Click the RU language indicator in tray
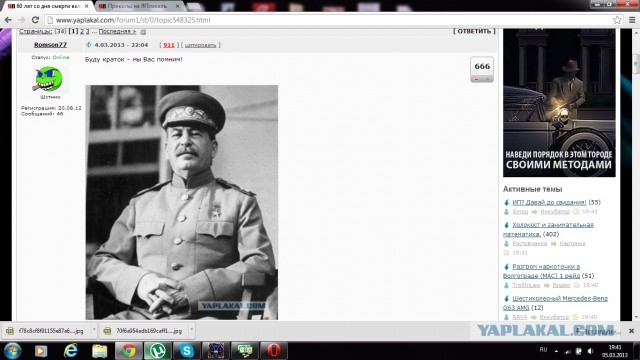 tap(543, 350)
